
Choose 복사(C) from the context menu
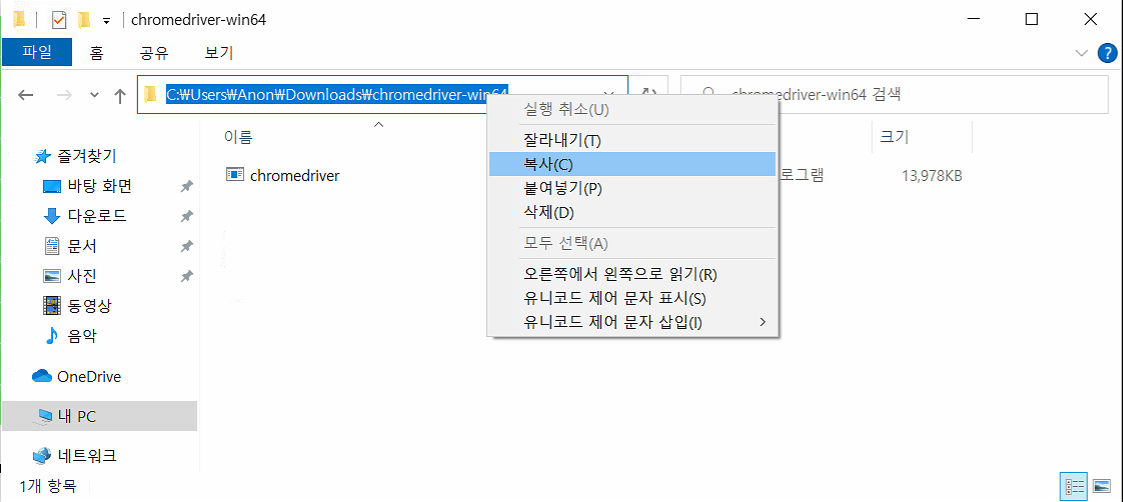click(632, 164)
